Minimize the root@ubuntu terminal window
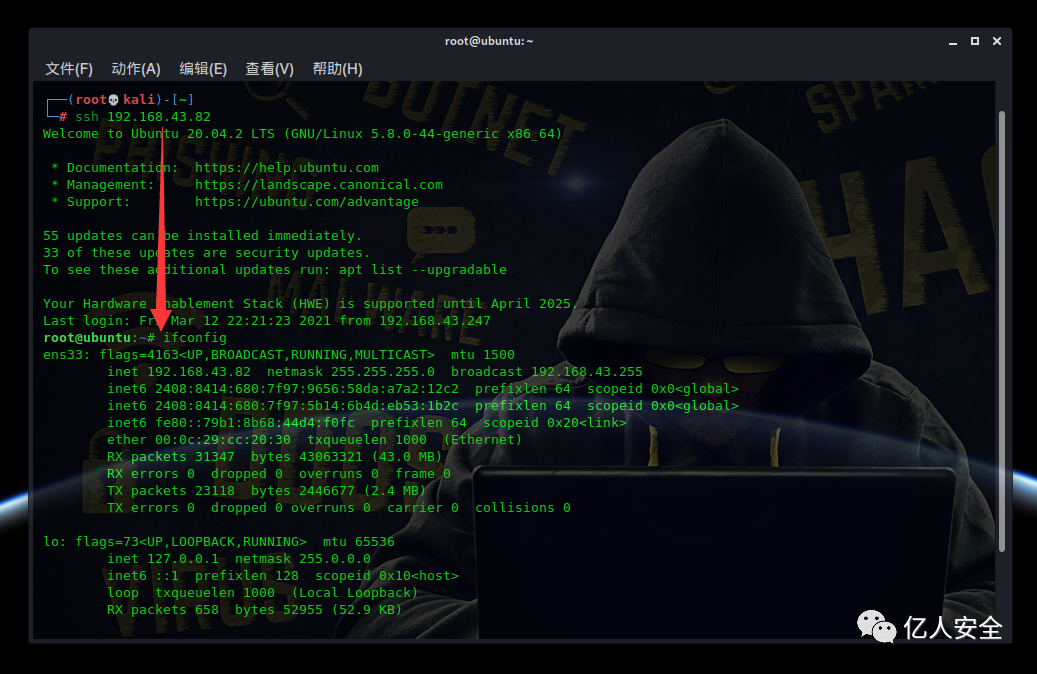The width and height of the screenshot is (1037, 674). tap(953, 42)
